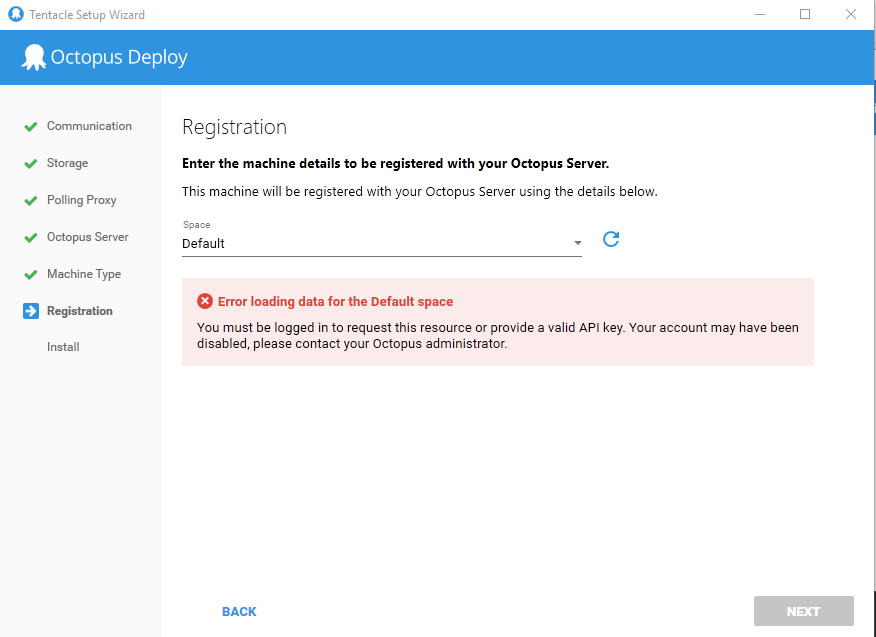Open the Polling Proxy step
The image size is (876, 637).
click(x=82, y=200)
